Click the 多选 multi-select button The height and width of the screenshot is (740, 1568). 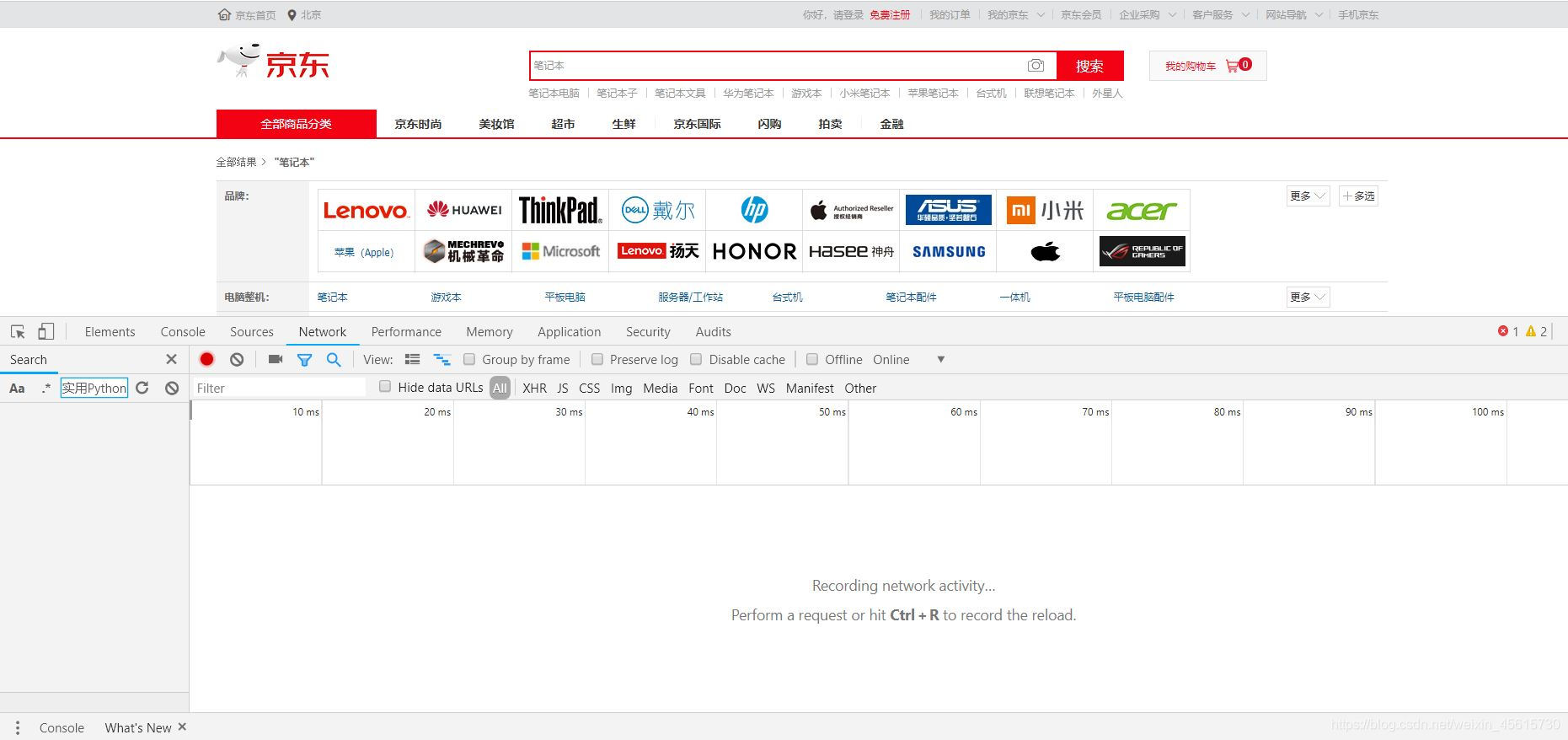point(1359,196)
